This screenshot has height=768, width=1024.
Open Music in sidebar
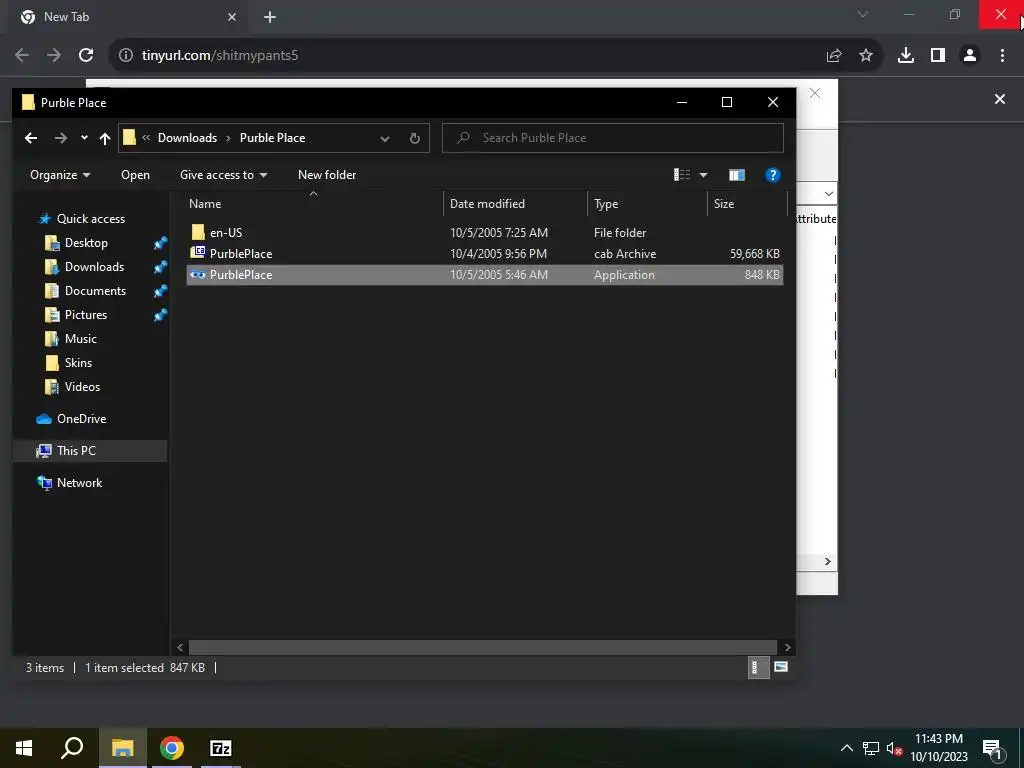[x=80, y=339]
